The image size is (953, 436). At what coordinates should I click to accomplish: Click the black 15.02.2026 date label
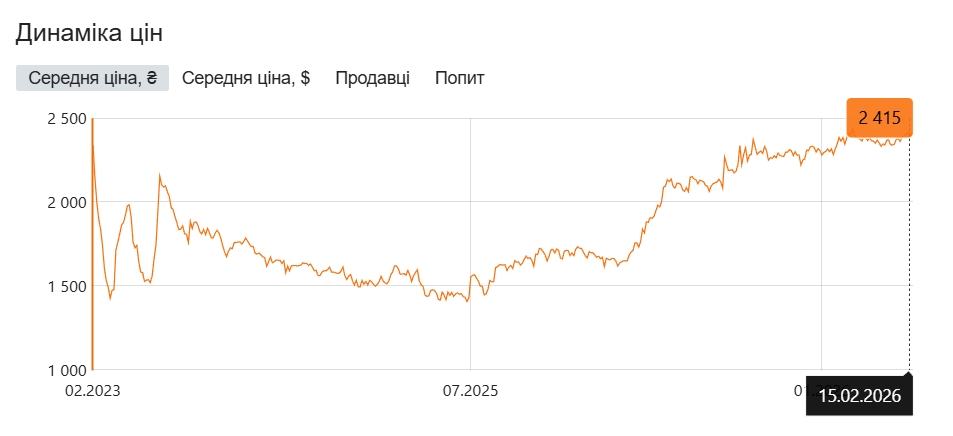coord(860,396)
